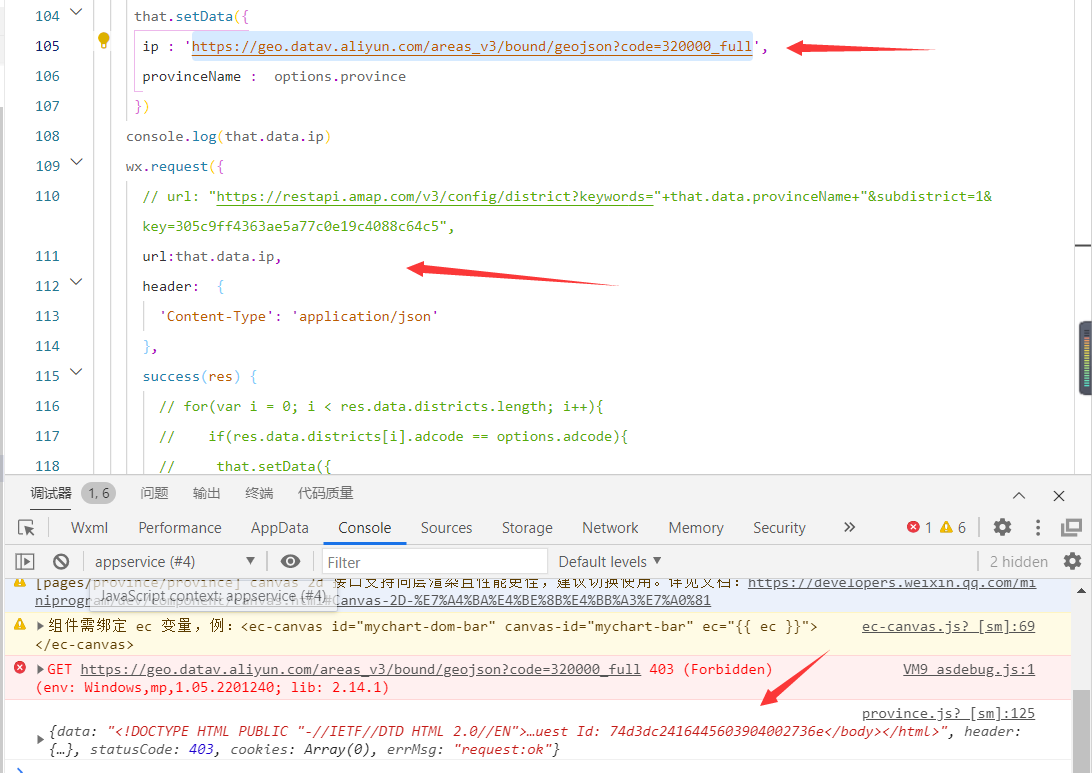Switch to the Wxml tab

coord(89,528)
